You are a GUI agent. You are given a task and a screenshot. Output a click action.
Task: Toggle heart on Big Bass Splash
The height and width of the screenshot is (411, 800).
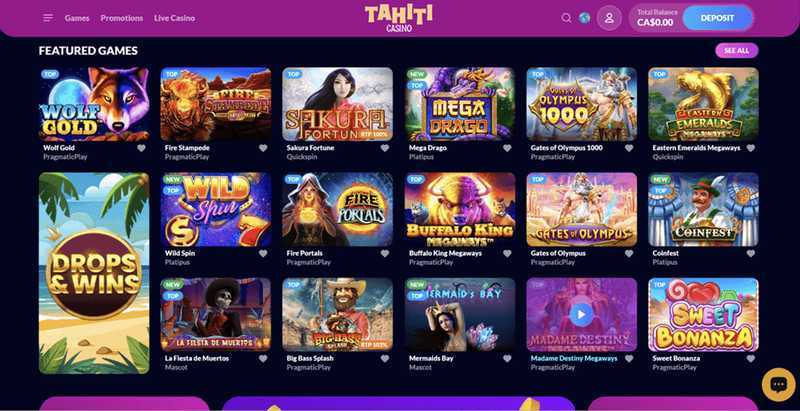click(385, 358)
